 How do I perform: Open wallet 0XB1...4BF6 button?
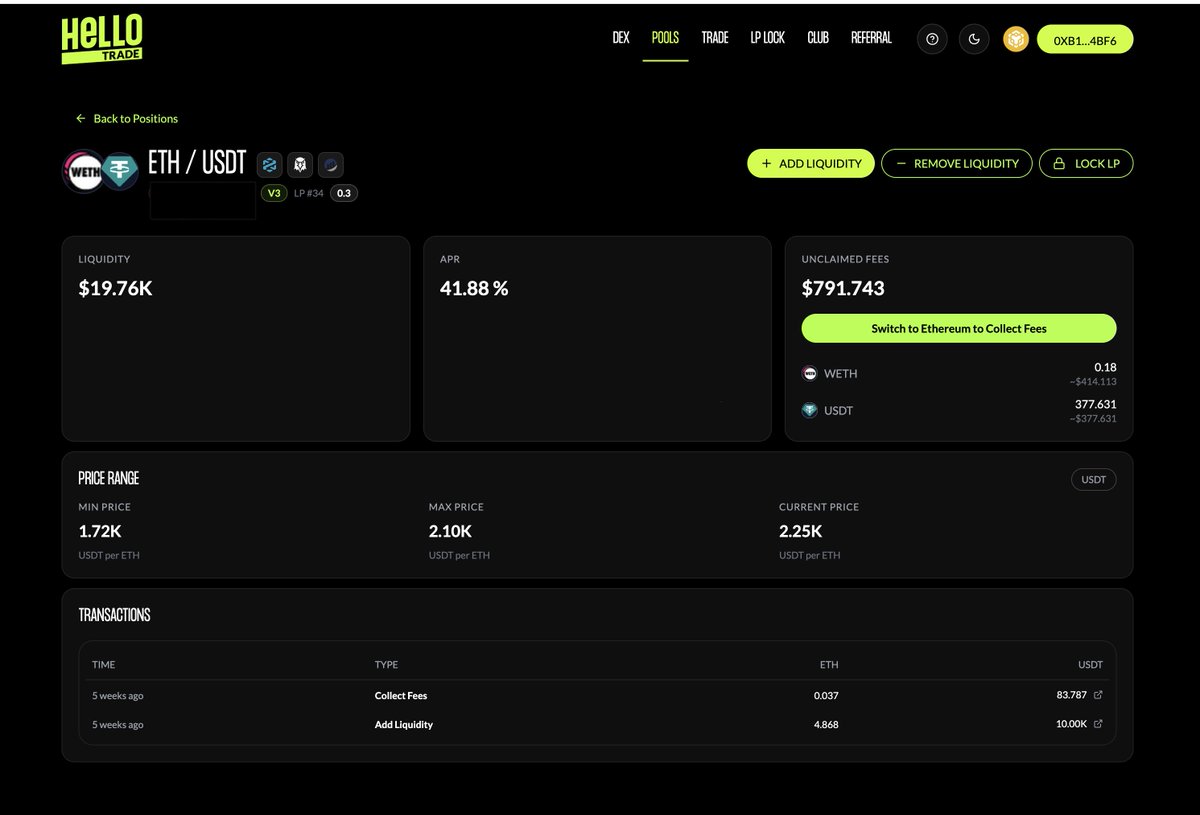pyautogui.click(x=1085, y=39)
